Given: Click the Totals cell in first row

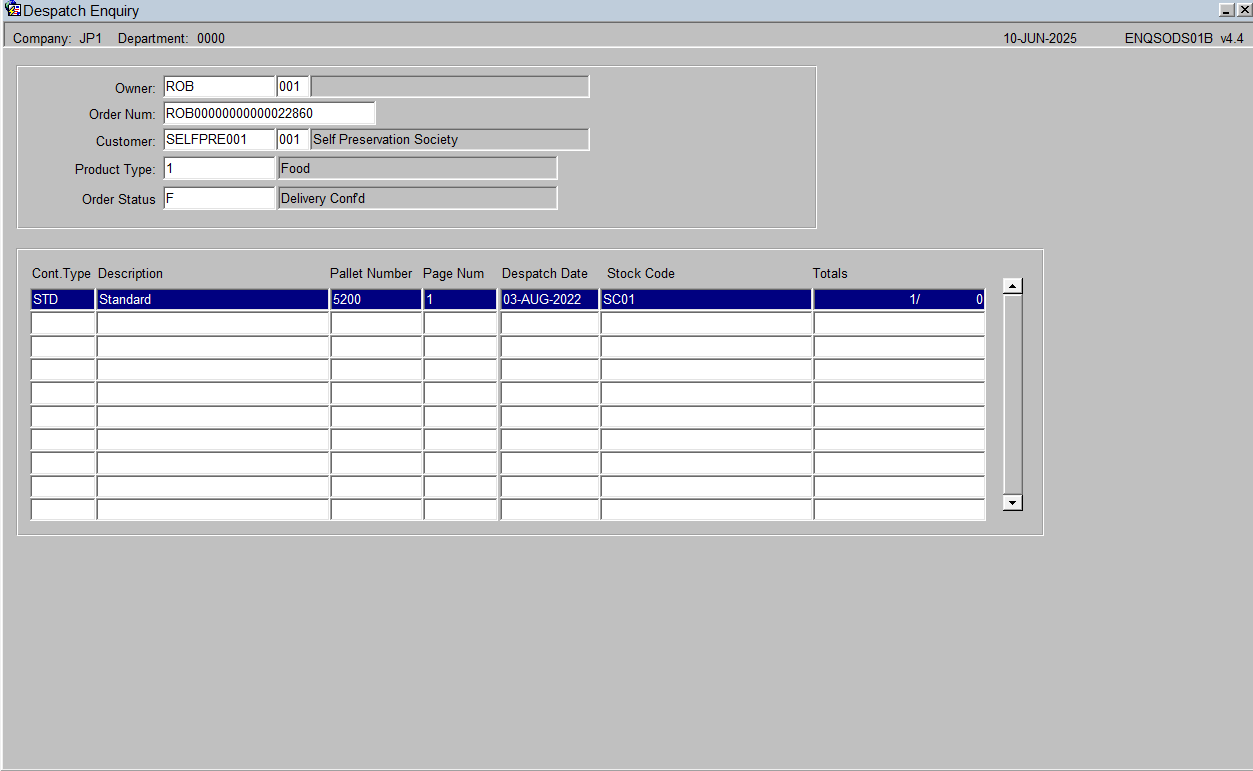Looking at the screenshot, I should coord(899,299).
